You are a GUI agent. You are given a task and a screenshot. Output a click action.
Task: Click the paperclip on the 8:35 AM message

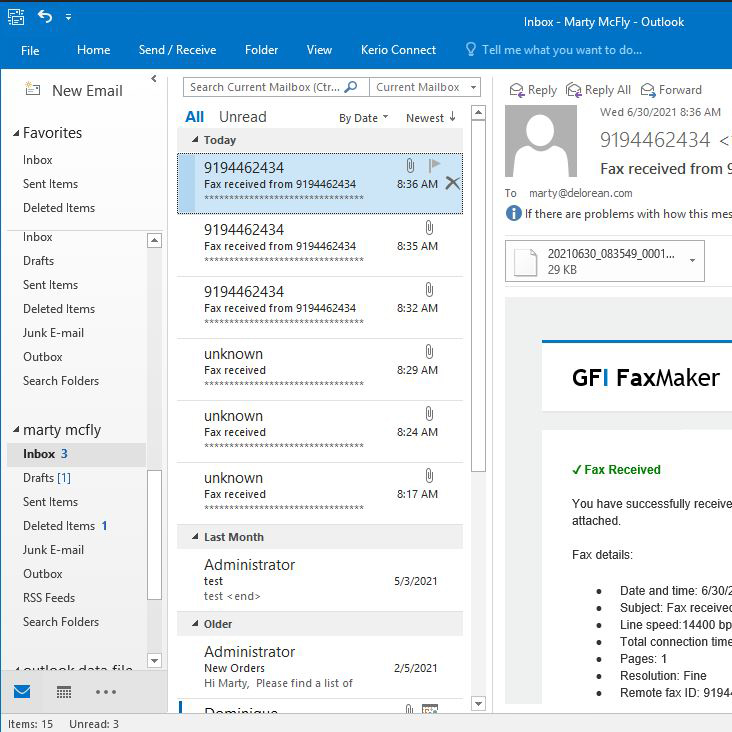click(429, 228)
